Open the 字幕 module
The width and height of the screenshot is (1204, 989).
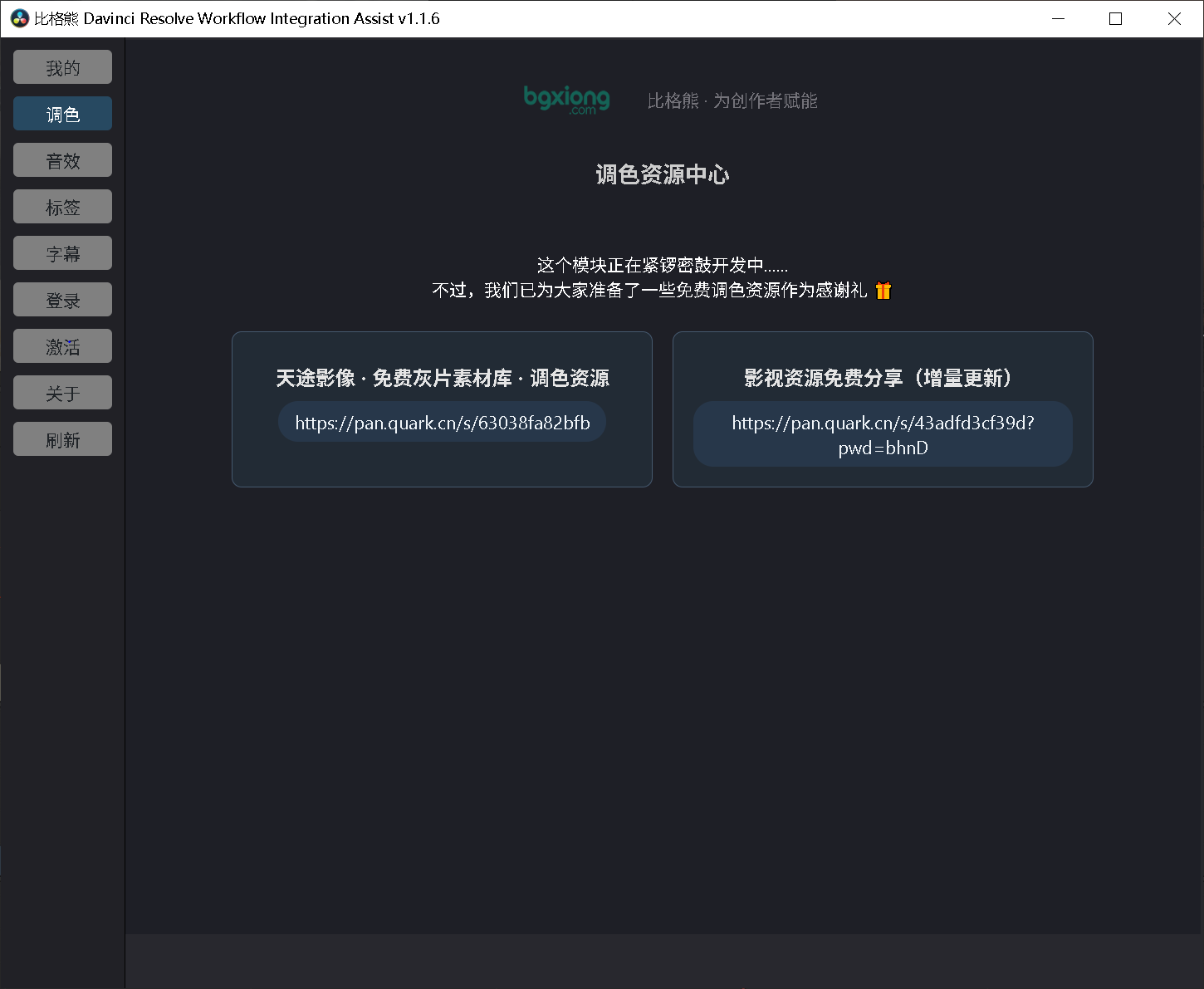coord(62,253)
